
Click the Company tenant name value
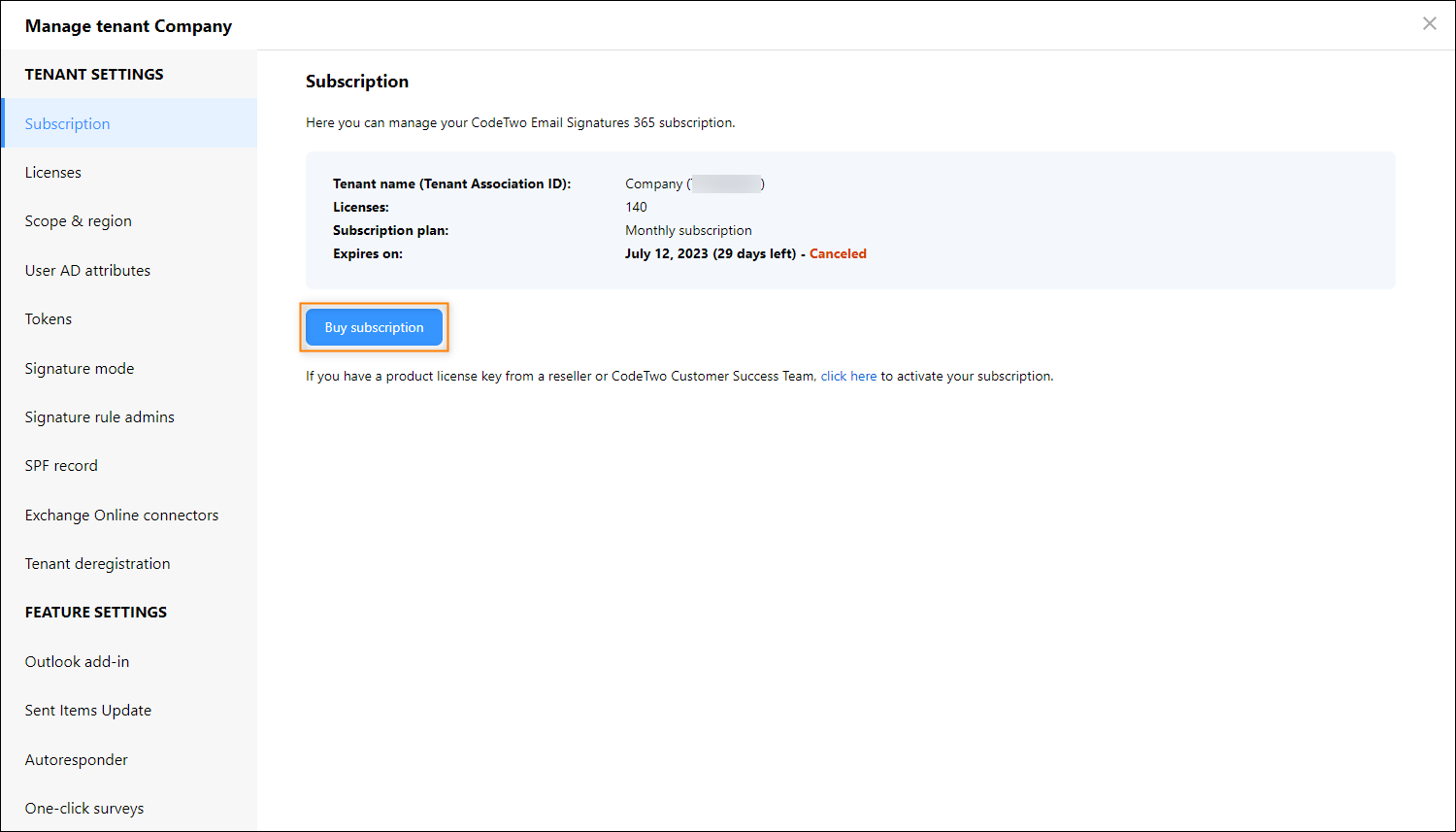coord(695,183)
